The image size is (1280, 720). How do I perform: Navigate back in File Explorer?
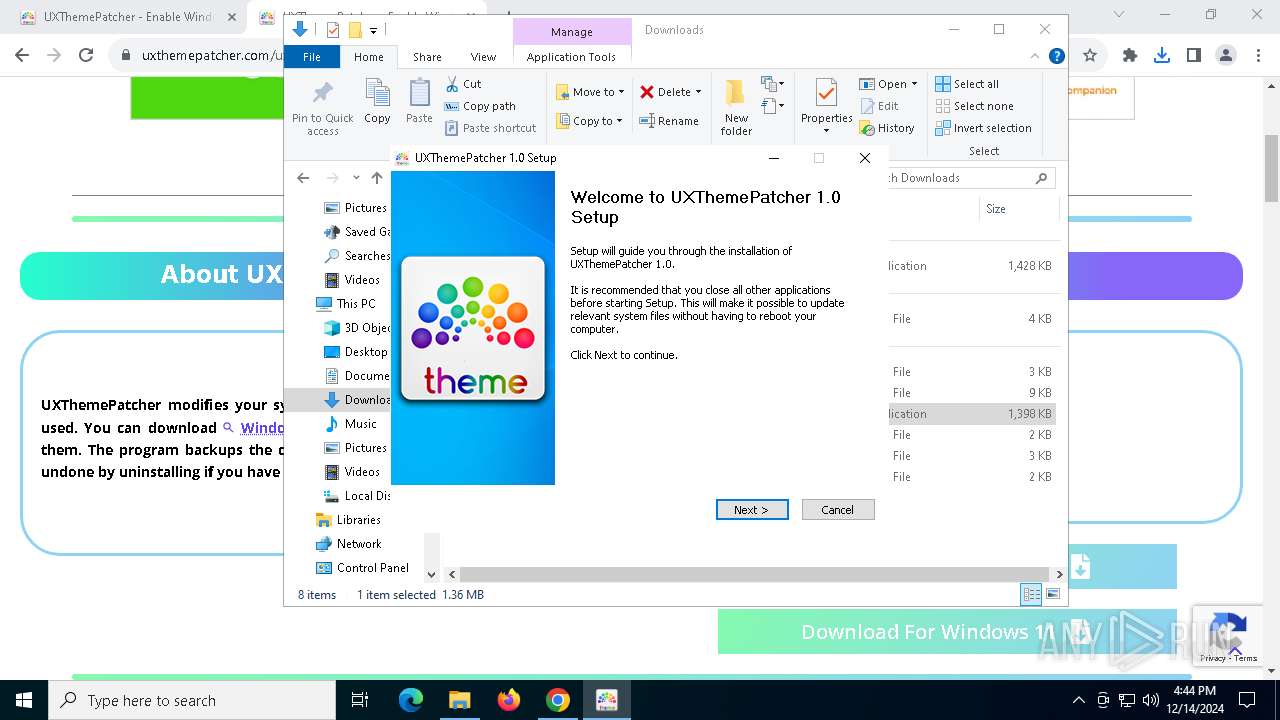coord(303,178)
